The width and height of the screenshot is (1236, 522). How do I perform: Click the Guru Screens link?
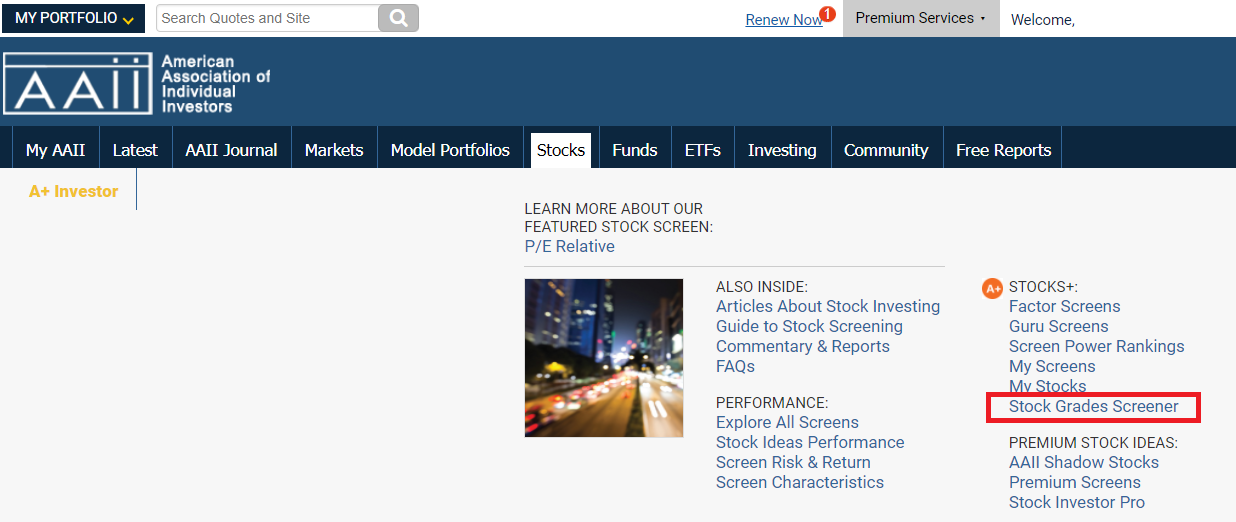click(x=1059, y=326)
